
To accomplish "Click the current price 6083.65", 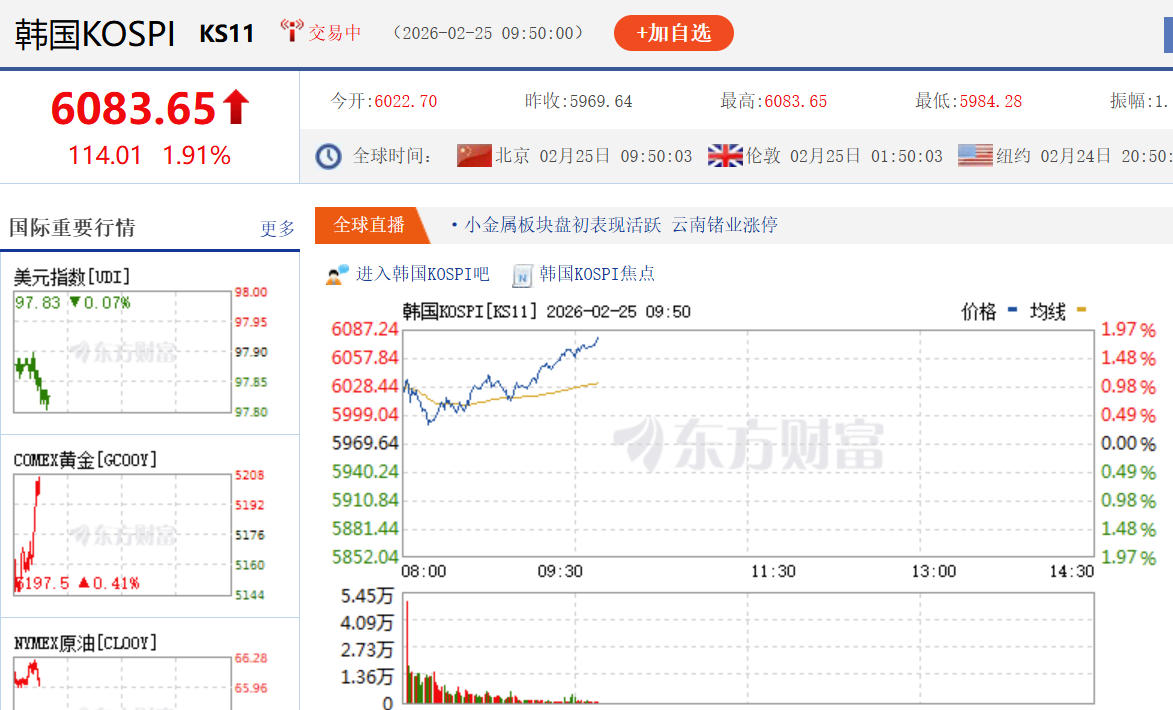I will coord(134,108).
